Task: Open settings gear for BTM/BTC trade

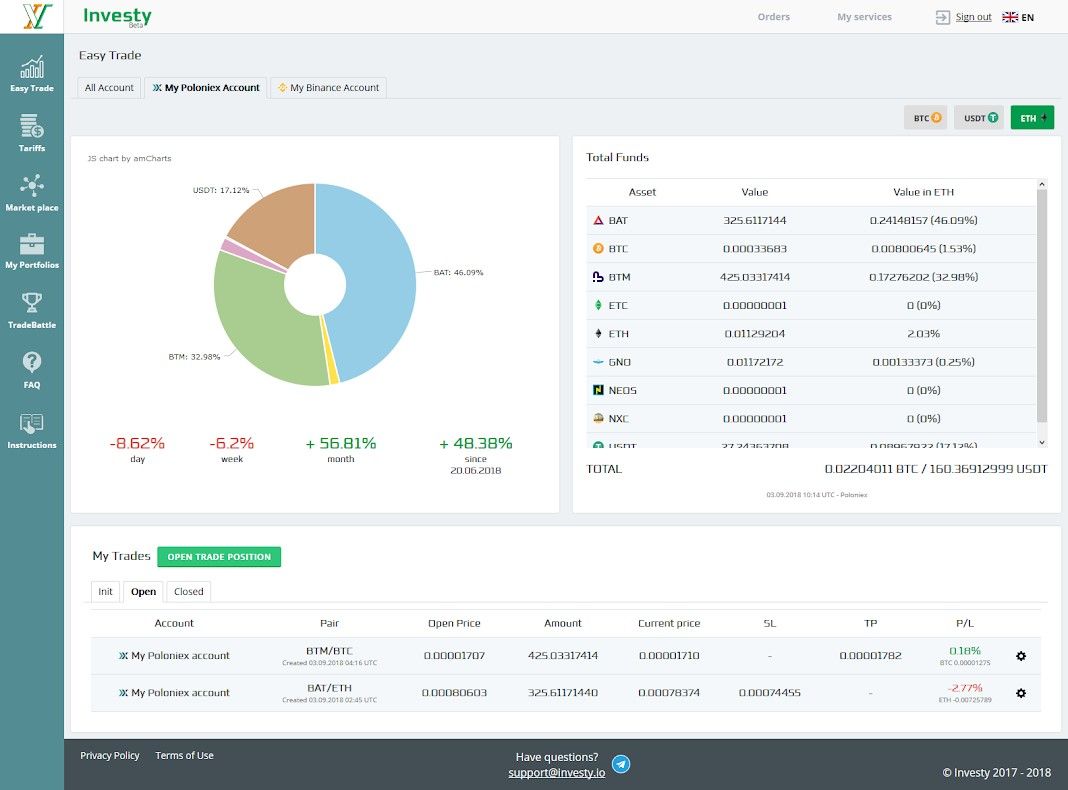Action: [1021, 656]
